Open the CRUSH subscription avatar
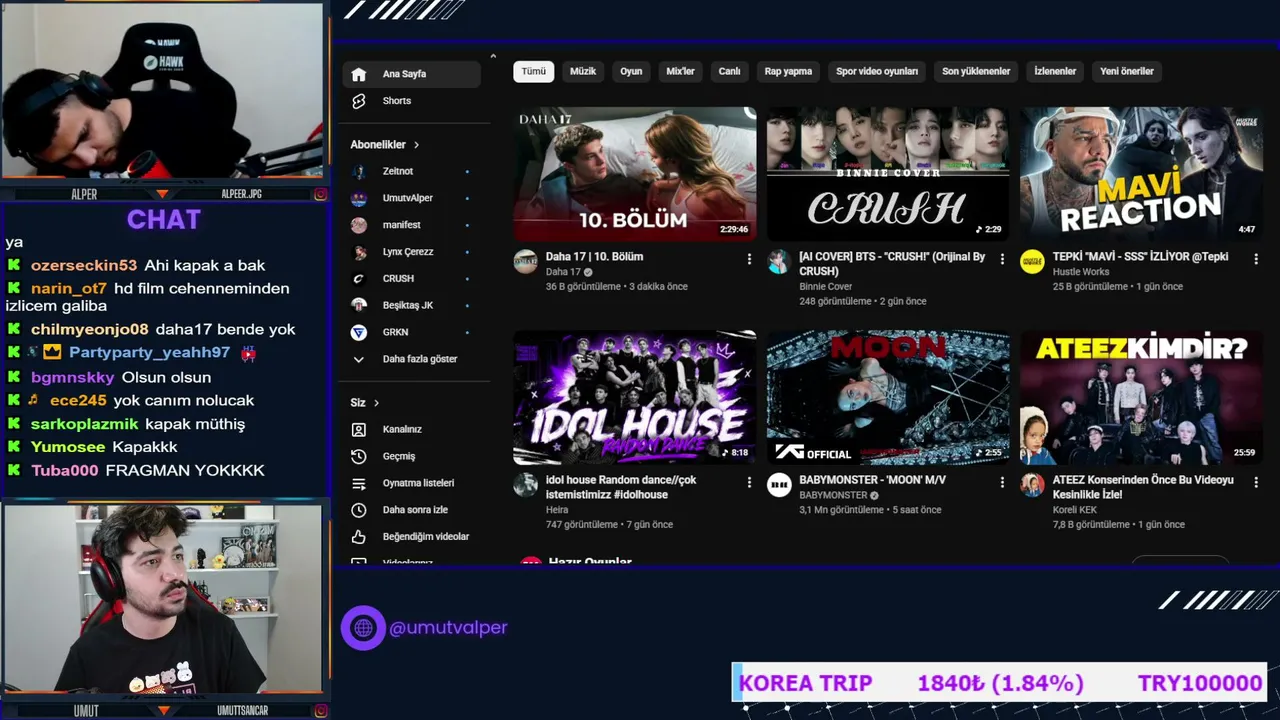1280x720 pixels. [x=359, y=278]
